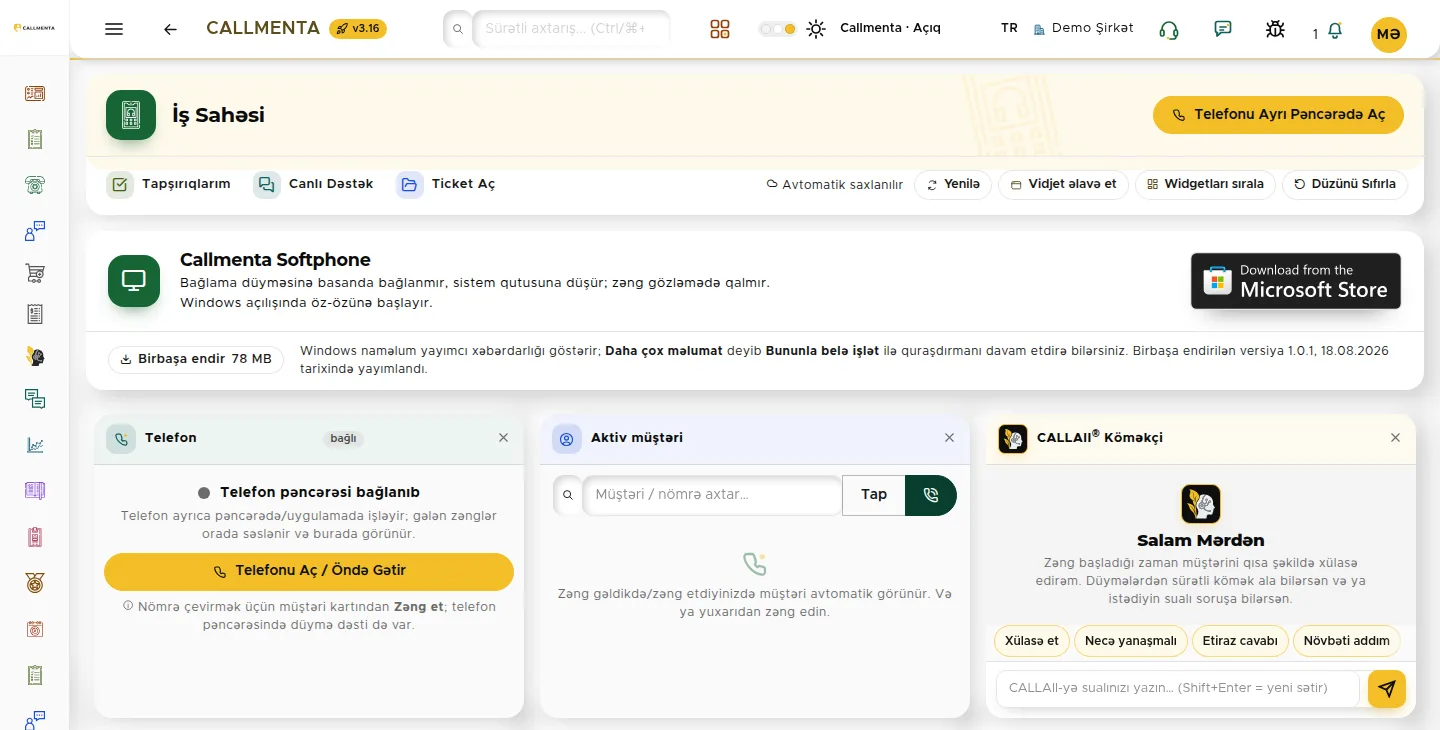Open the Demo Şirkət company selector
Screen dimensions: 1440x730
click(x=1084, y=28)
